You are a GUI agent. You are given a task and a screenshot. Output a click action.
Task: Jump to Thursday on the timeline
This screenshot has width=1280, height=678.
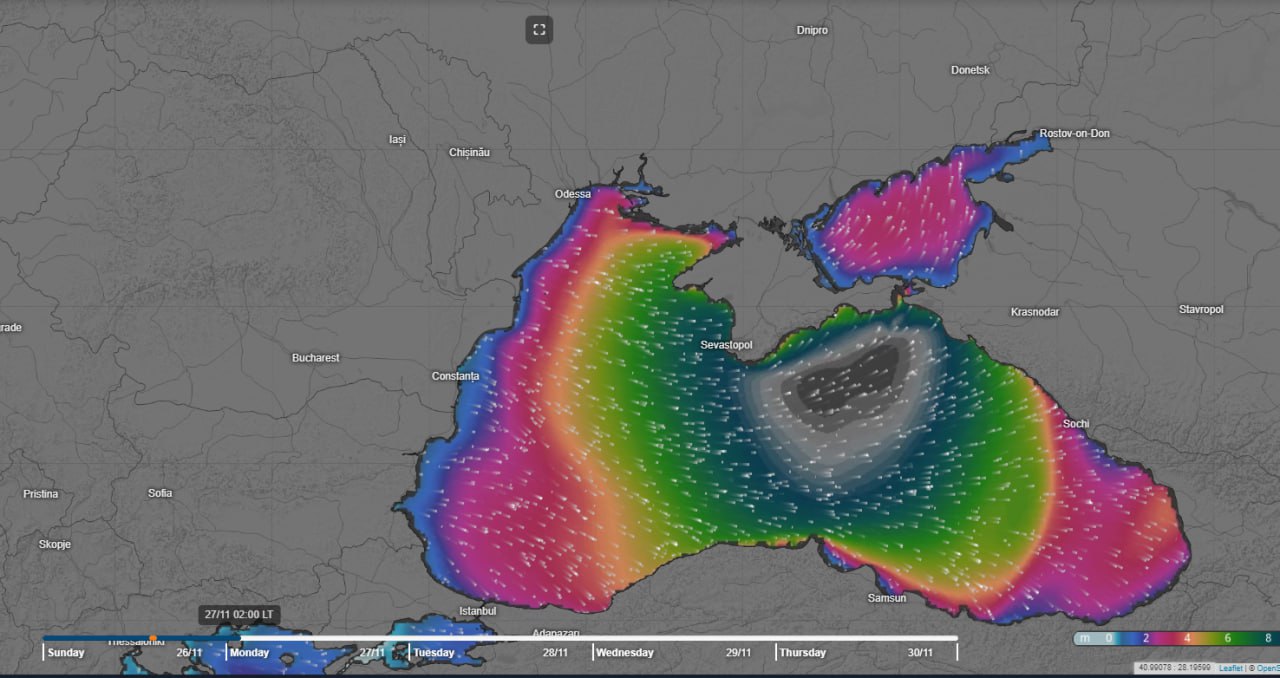point(803,653)
